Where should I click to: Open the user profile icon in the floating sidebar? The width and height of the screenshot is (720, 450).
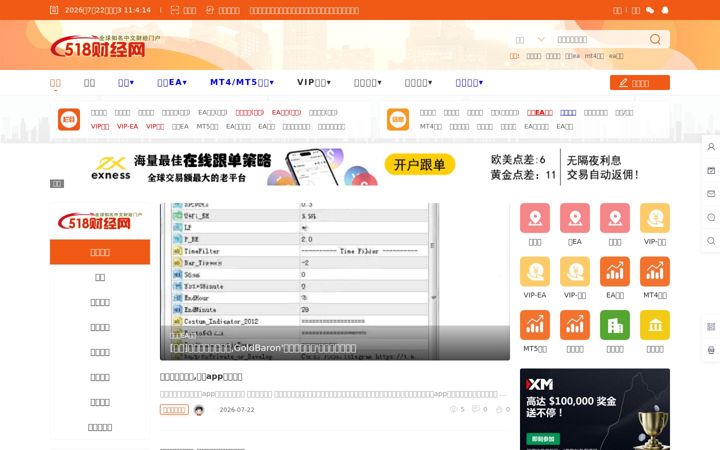pyautogui.click(x=711, y=147)
